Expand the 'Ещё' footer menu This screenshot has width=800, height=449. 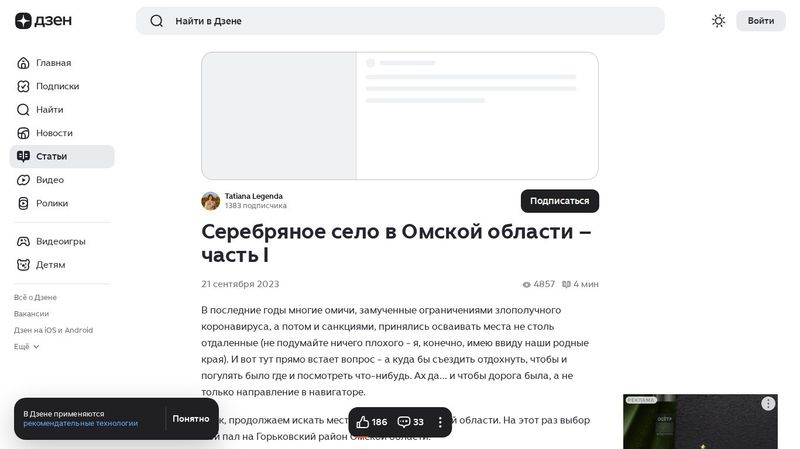(x=27, y=346)
